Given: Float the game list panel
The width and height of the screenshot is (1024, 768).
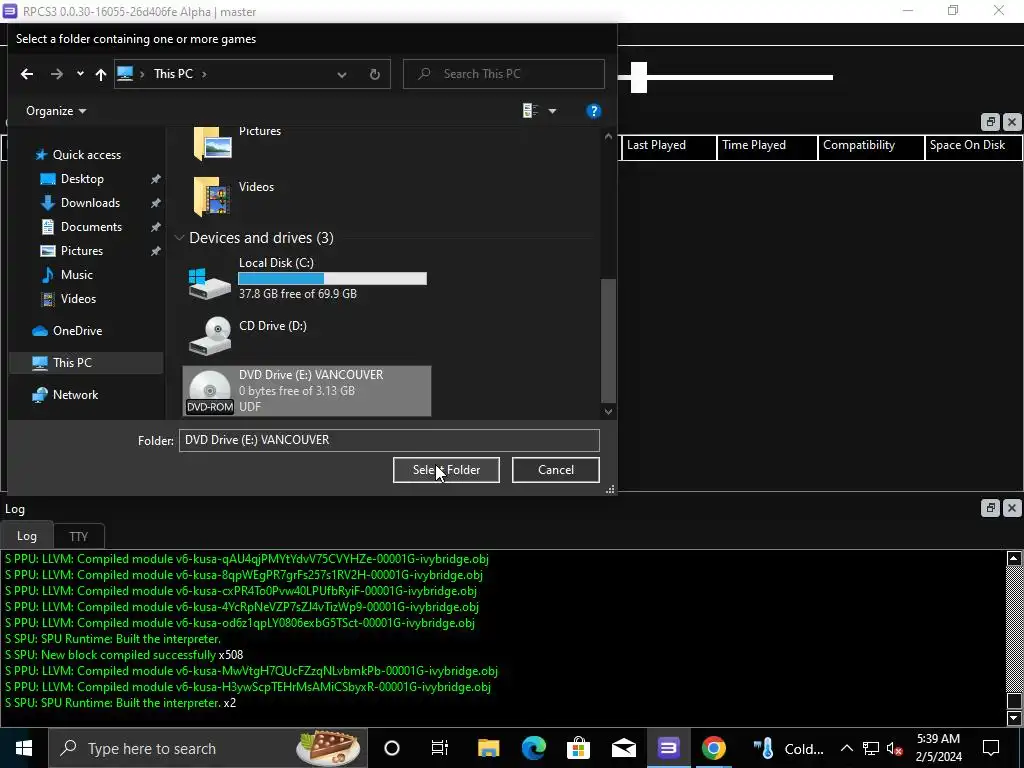Looking at the screenshot, I should point(990,122).
